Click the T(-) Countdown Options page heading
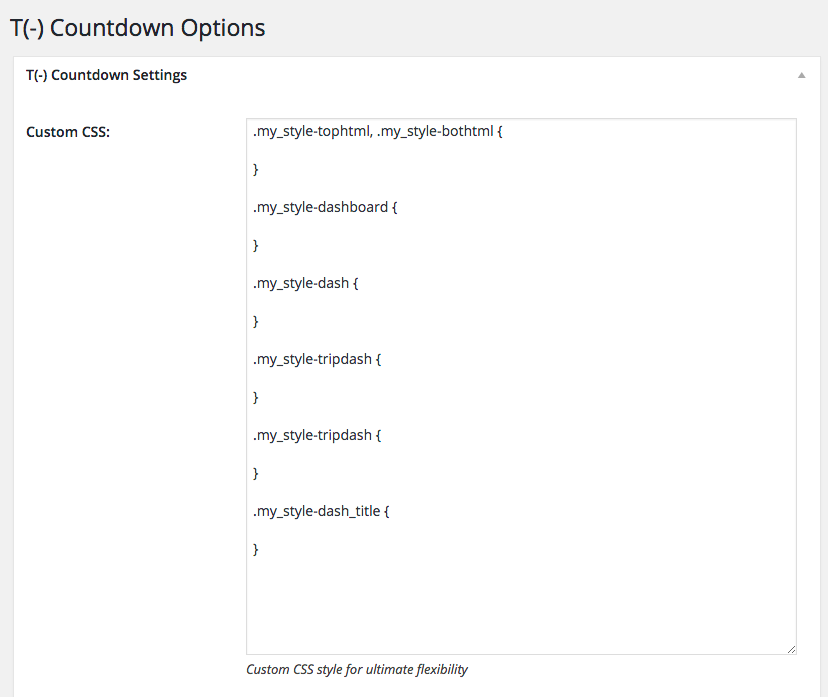This screenshot has width=828, height=697. pos(138,28)
